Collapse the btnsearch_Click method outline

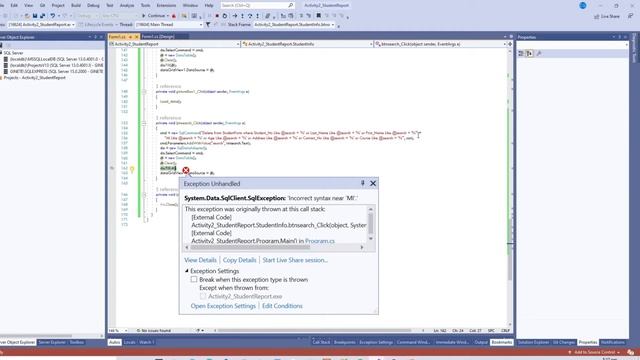point(144,123)
